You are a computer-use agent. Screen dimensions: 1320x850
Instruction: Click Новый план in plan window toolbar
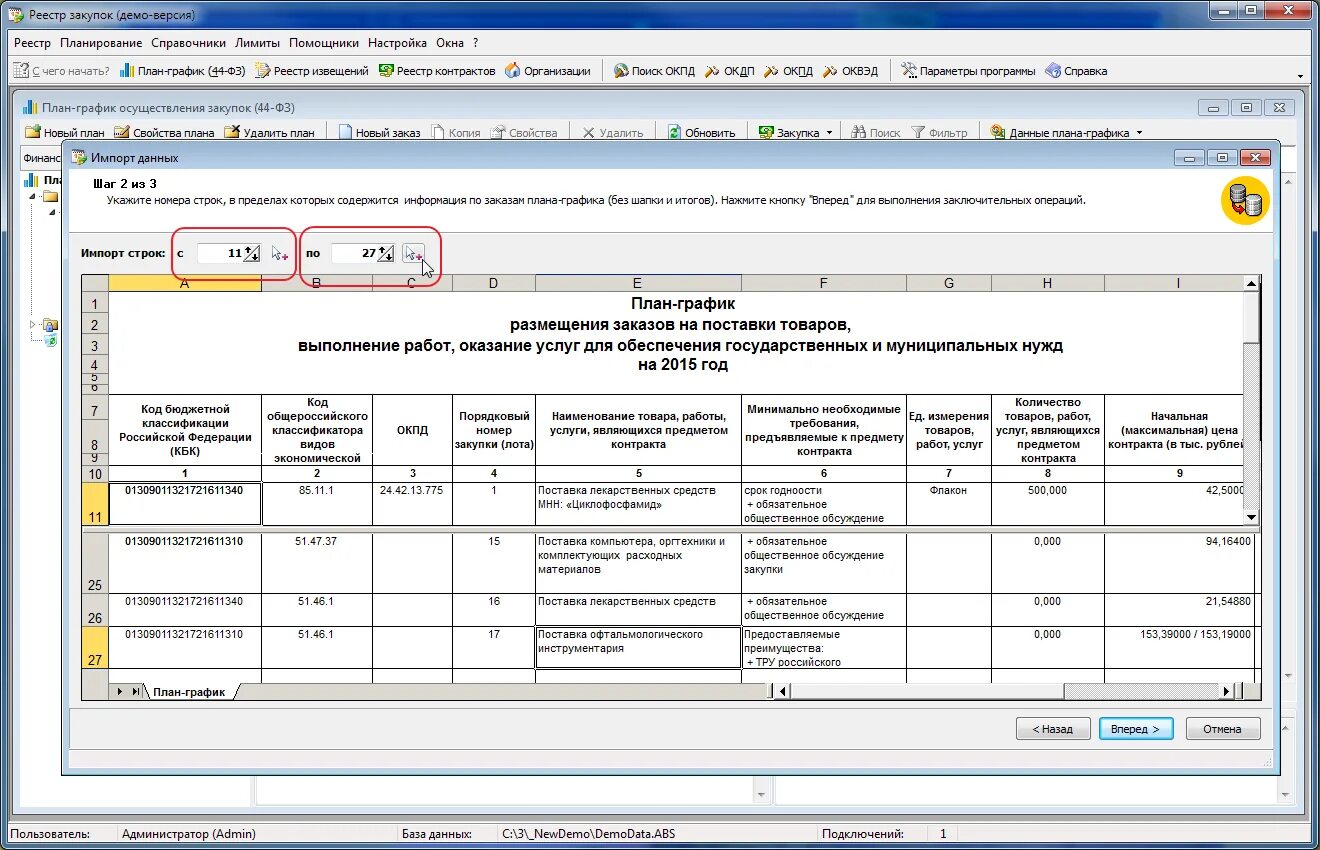pyautogui.click(x=65, y=132)
